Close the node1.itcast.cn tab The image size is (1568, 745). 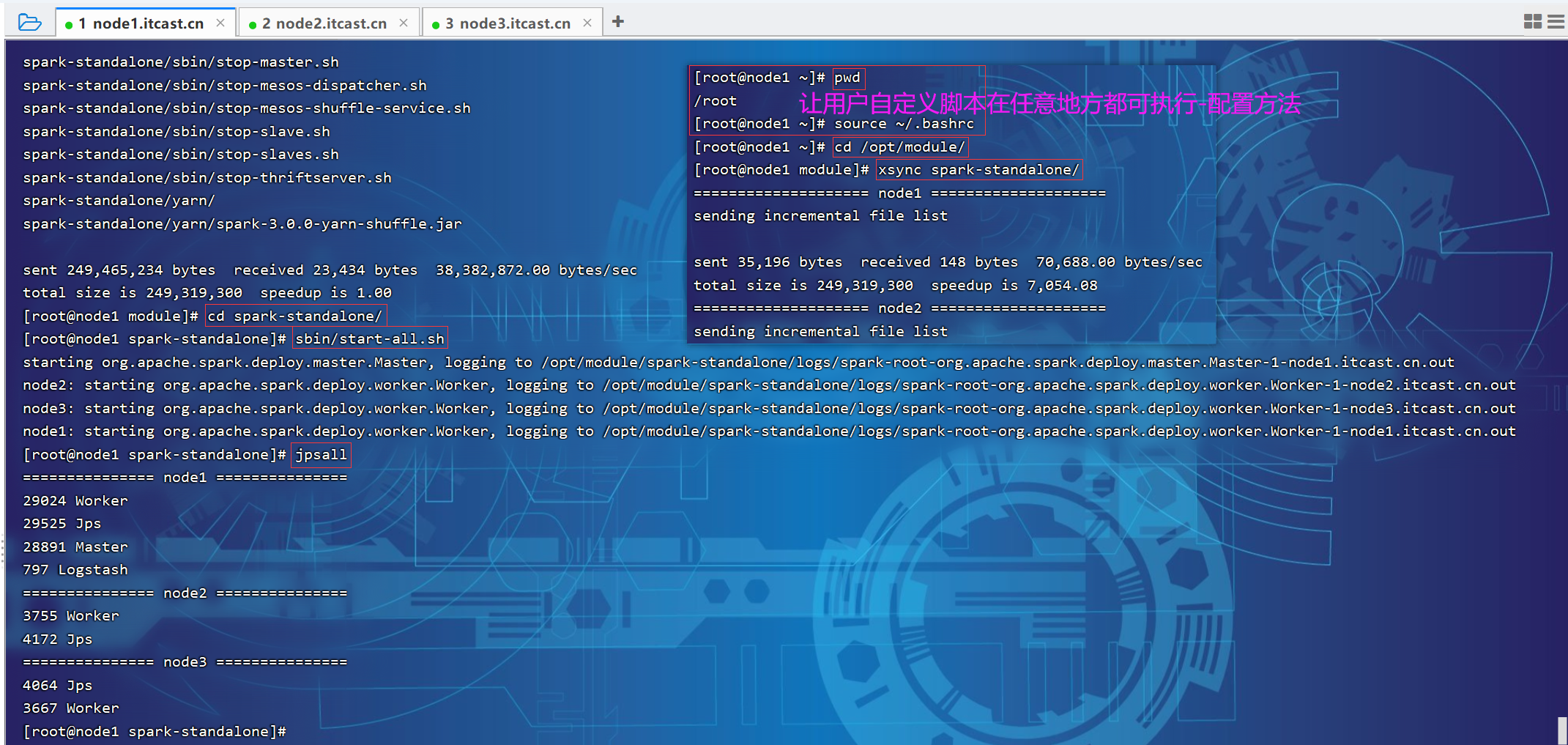(x=220, y=23)
